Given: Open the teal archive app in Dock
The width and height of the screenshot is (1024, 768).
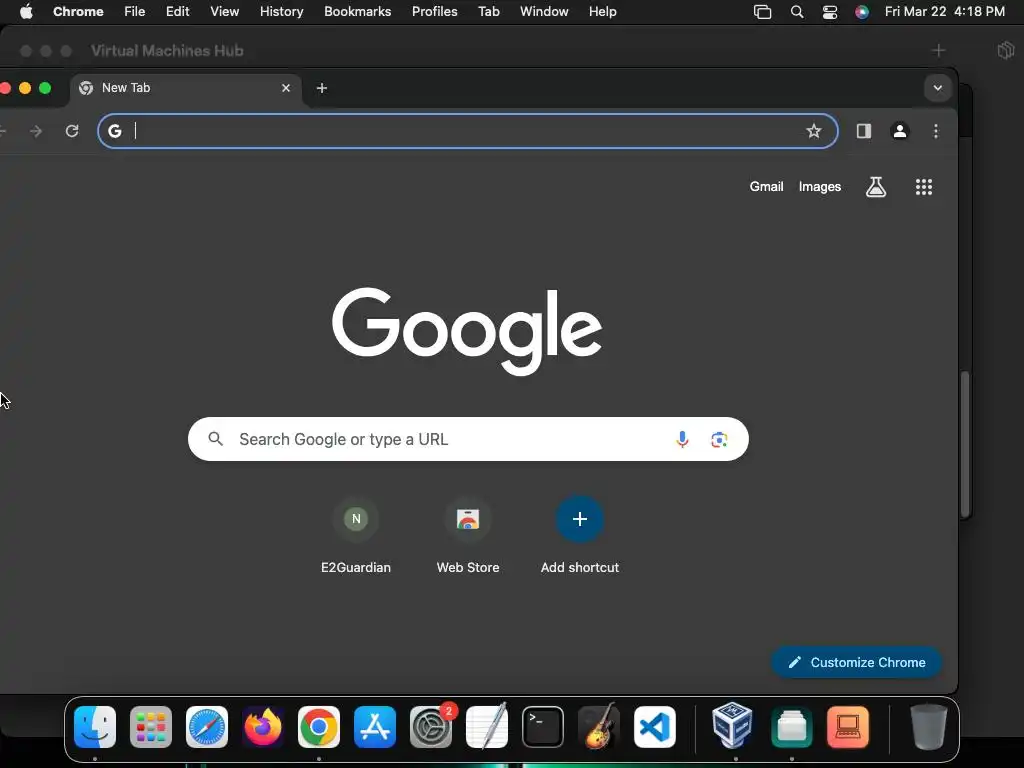Looking at the screenshot, I should pos(792,727).
